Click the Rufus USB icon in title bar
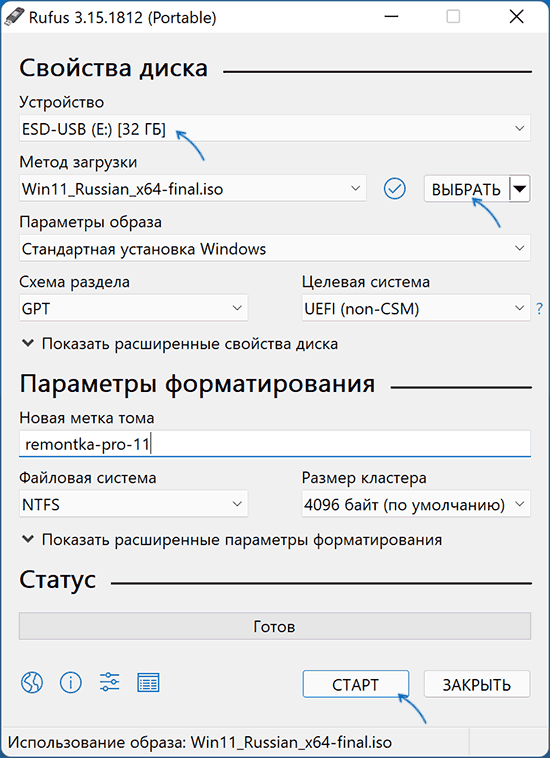This screenshot has height=758, width=550. 13,17
